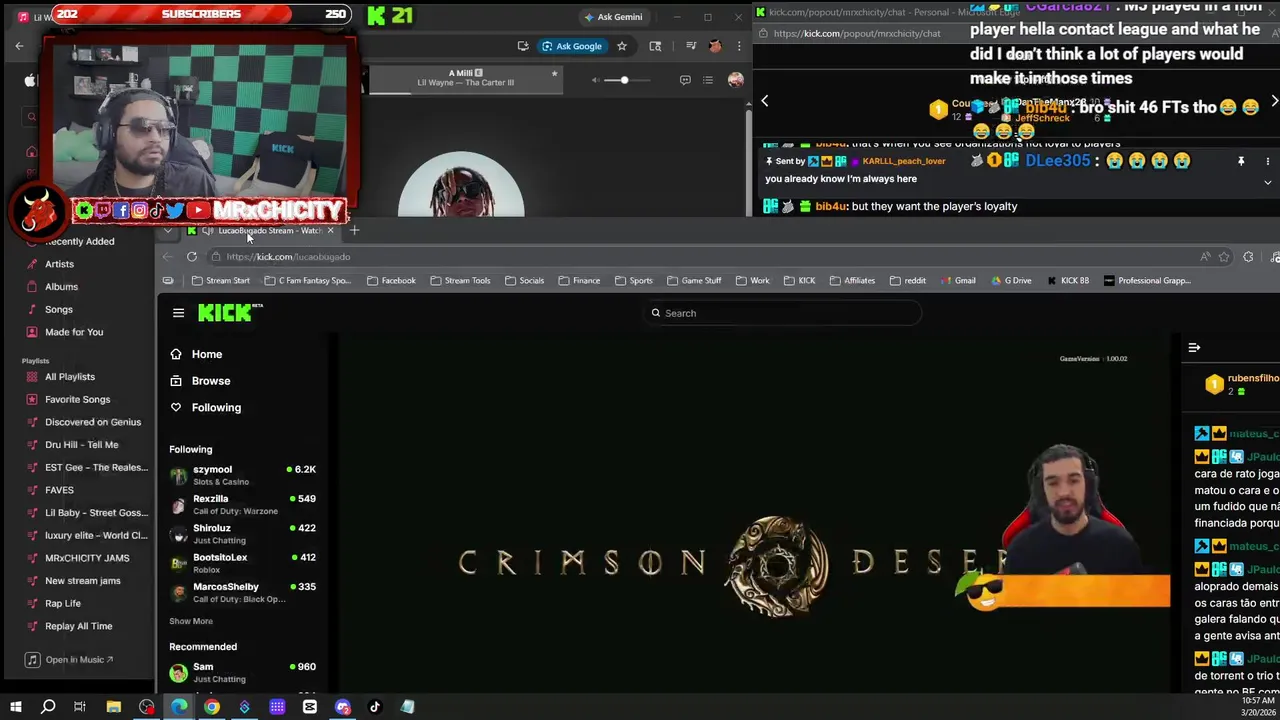The image size is (1280, 720).
Task: Open recommended channel Sam
Action: 243,672
